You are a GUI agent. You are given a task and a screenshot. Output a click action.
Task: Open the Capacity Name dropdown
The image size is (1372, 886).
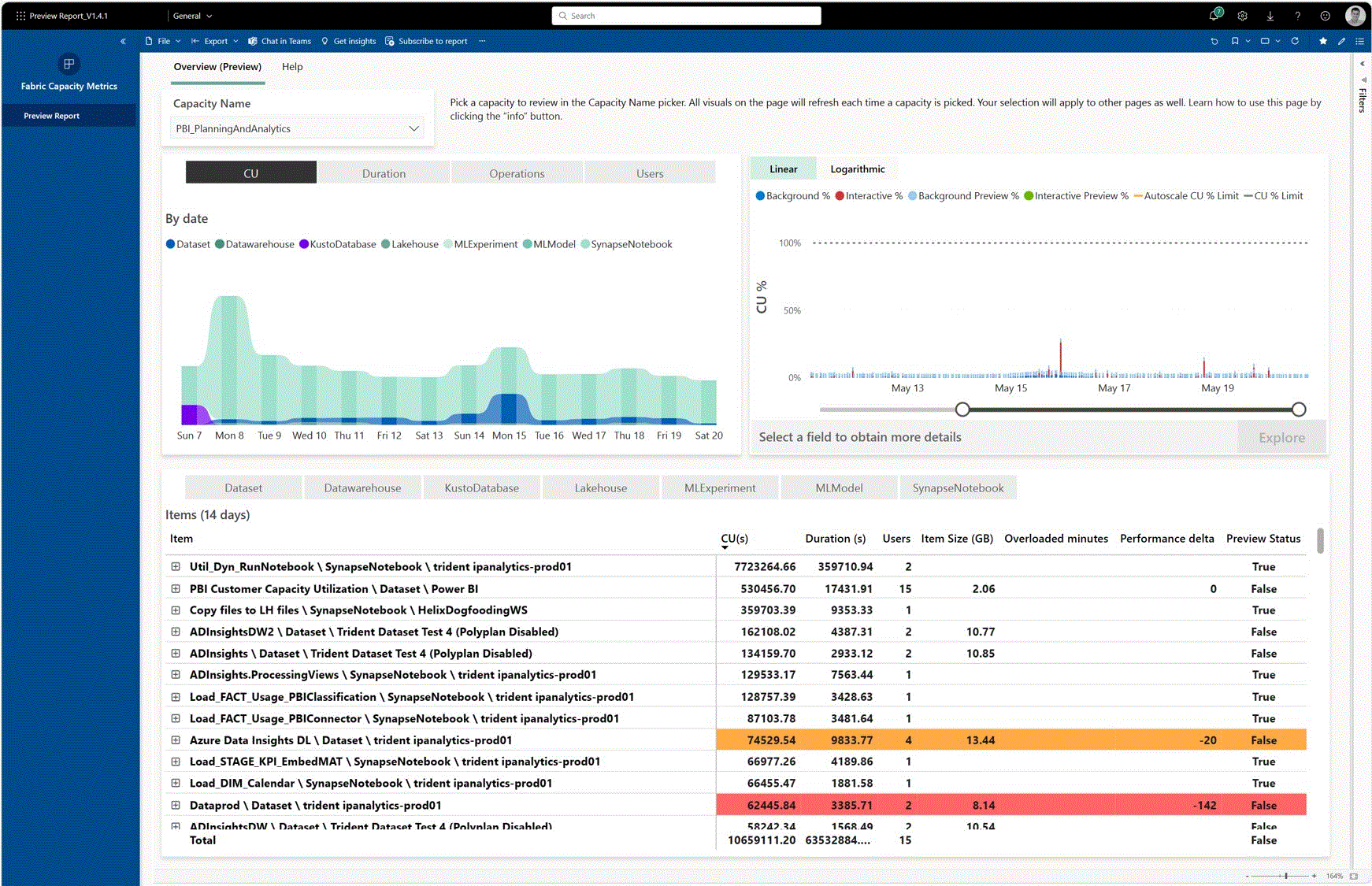point(414,128)
